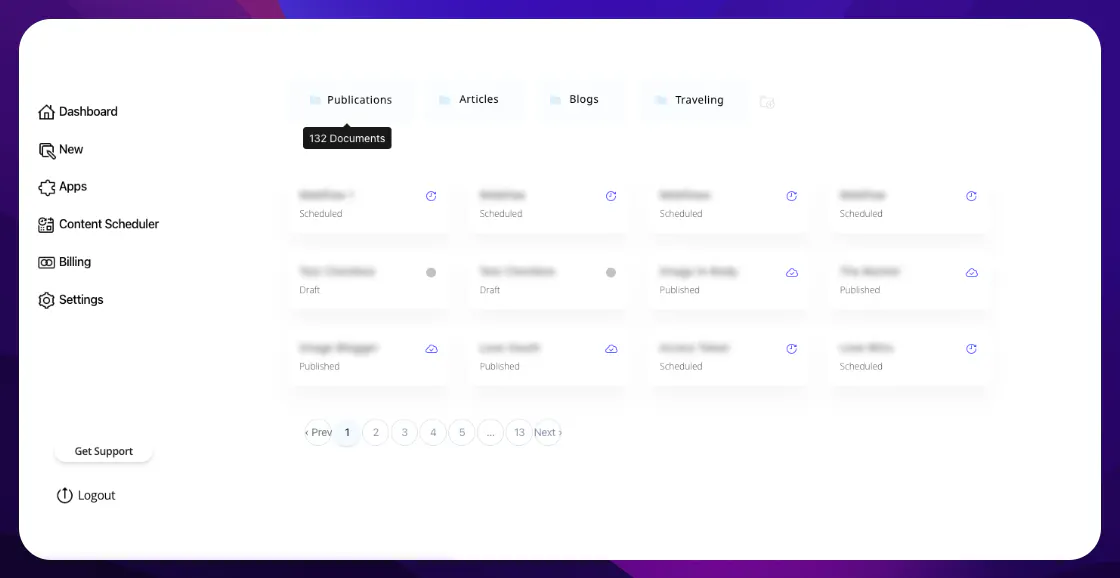Open the Dashboard home icon
Screen dimensions: 1120x578
tap(46, 112)
